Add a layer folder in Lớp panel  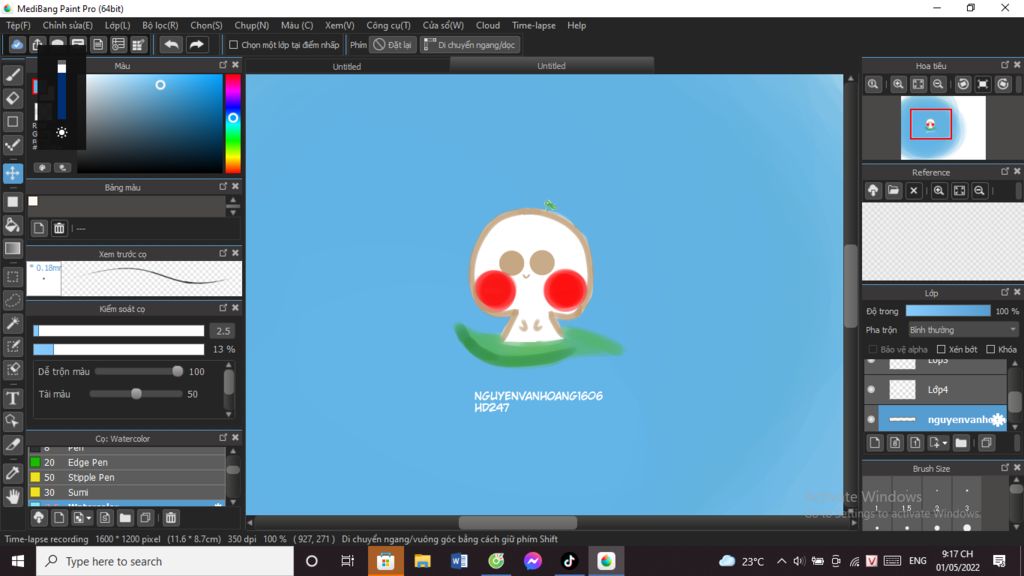(961, 443)
